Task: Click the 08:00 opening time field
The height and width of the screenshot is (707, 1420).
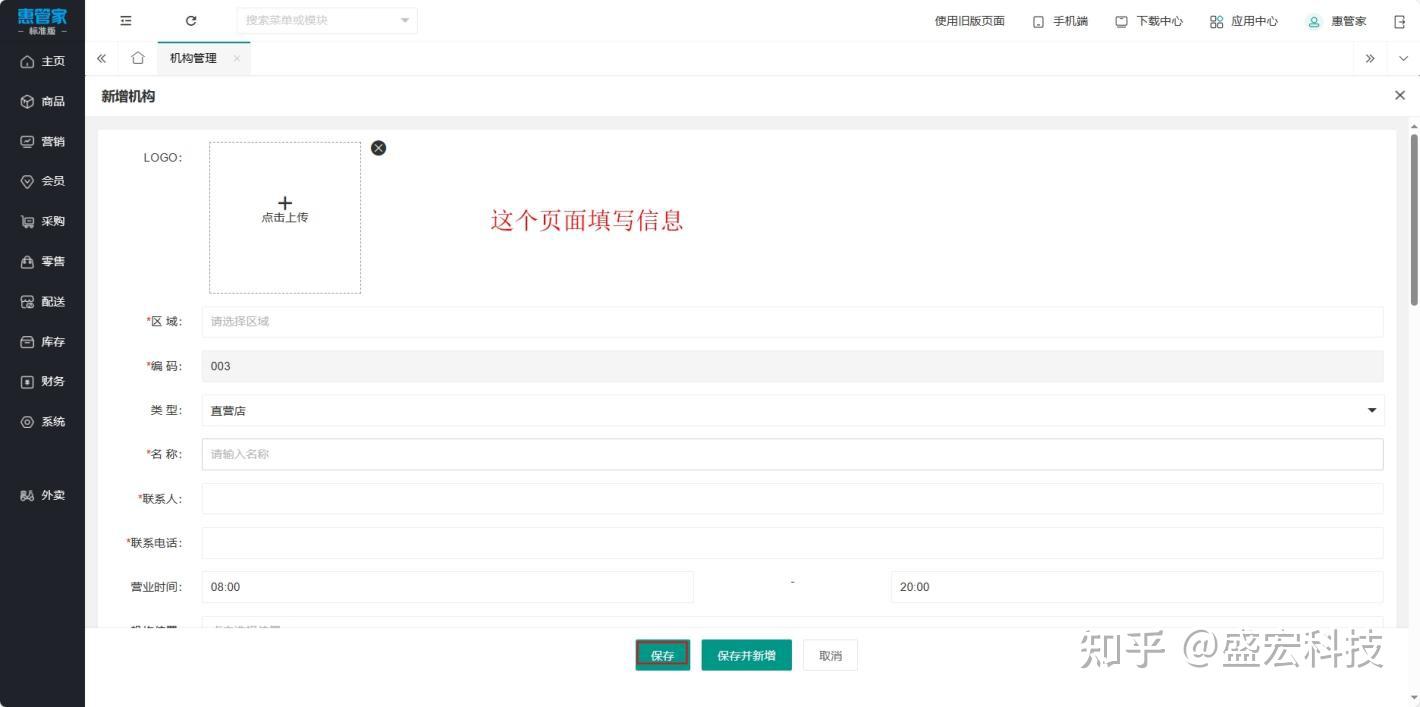Action: 447,587
